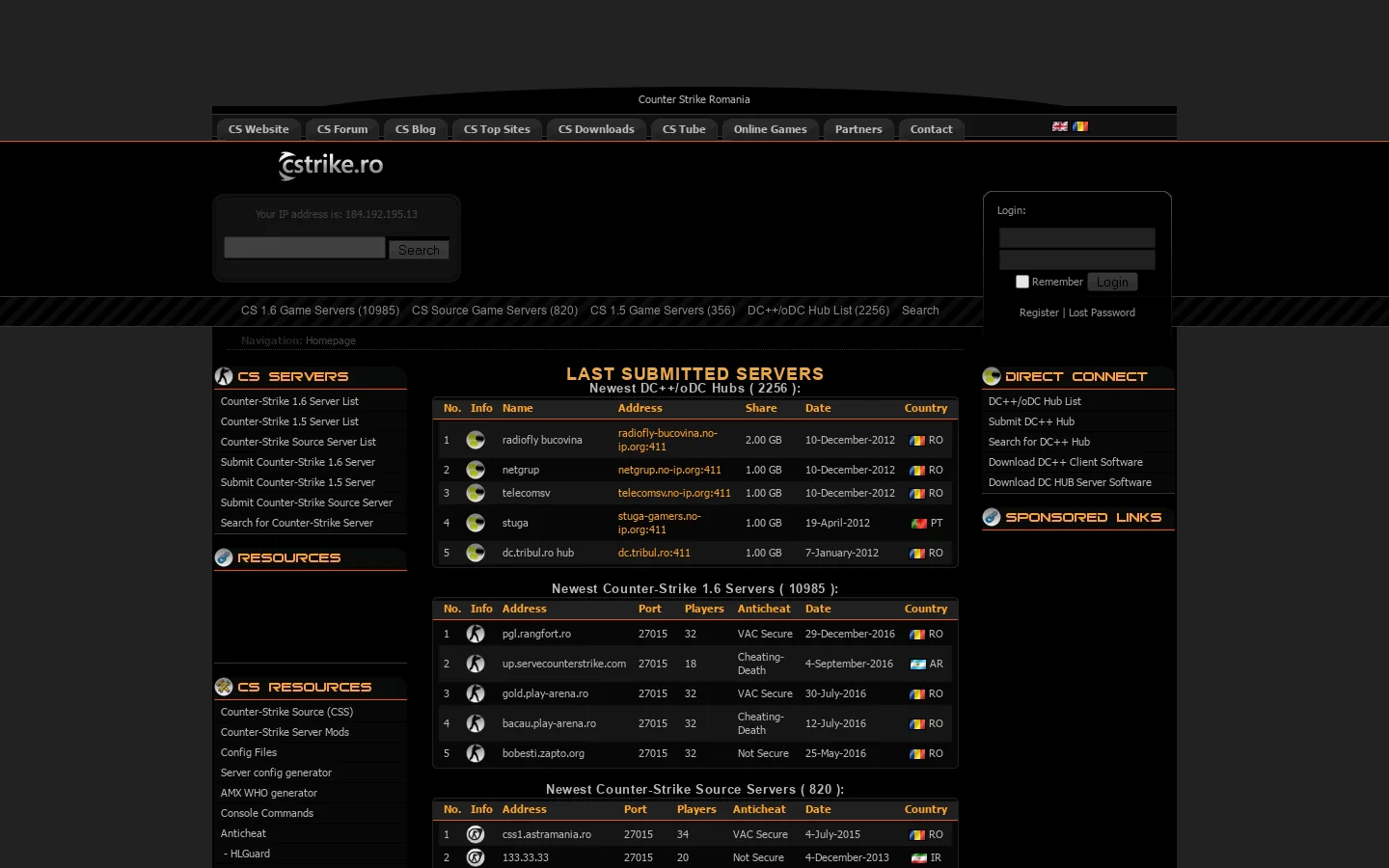Open the HLGuard sidebar link
Viewport: 1389px width, 868px height.
pyautogui.click(x=250, y=854)
